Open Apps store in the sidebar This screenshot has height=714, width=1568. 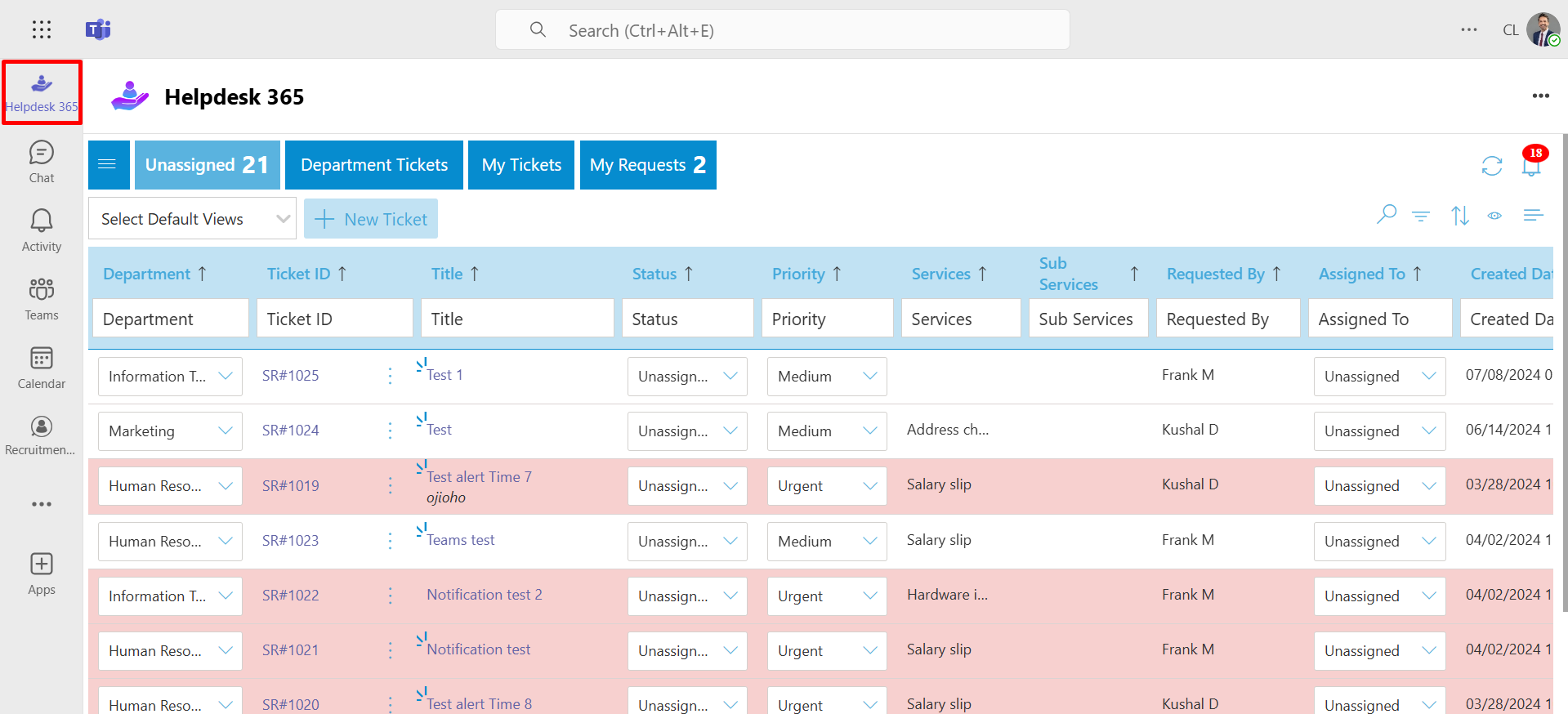(42, 573)
